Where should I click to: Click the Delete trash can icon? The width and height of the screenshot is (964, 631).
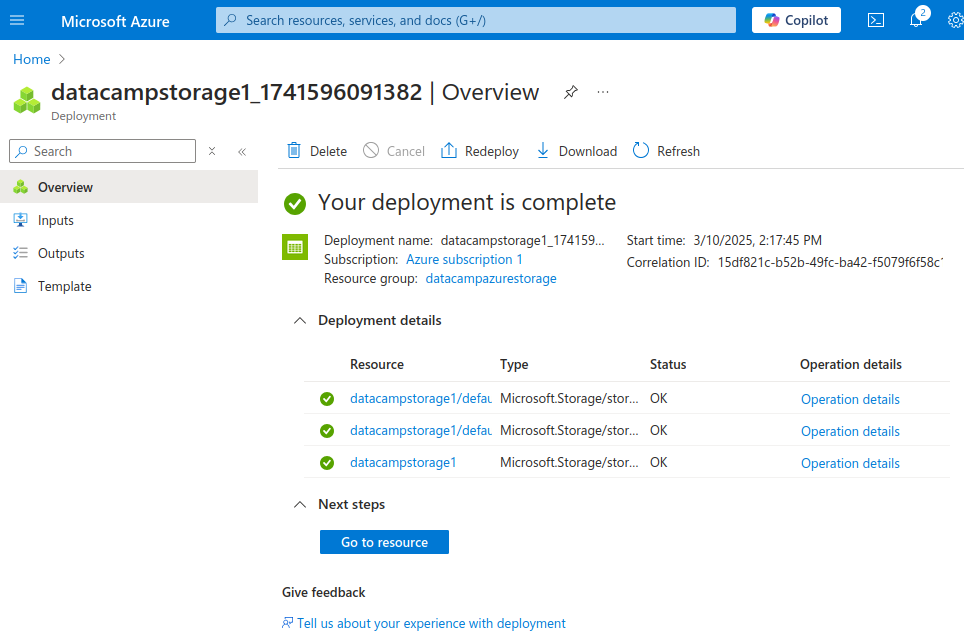[294, 151]
